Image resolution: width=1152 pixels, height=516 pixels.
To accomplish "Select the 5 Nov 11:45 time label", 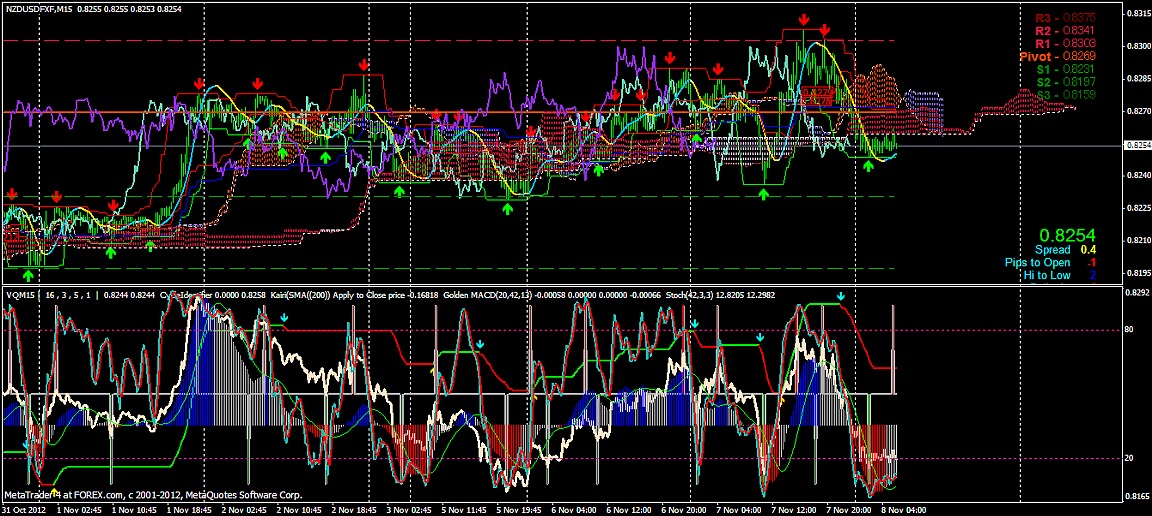I will click(464, 509).
